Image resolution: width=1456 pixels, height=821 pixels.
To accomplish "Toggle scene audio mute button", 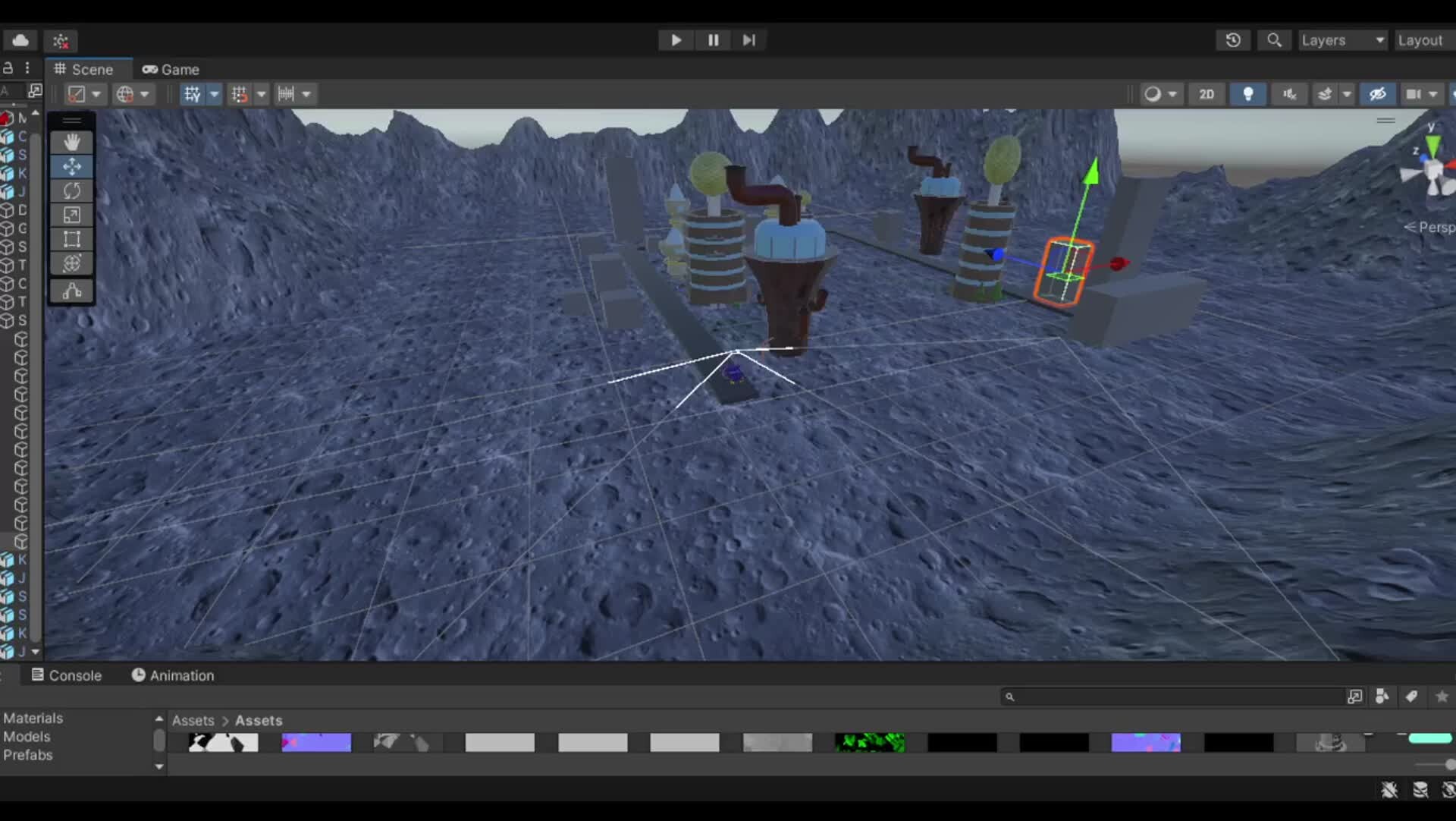I will 1289,94.
